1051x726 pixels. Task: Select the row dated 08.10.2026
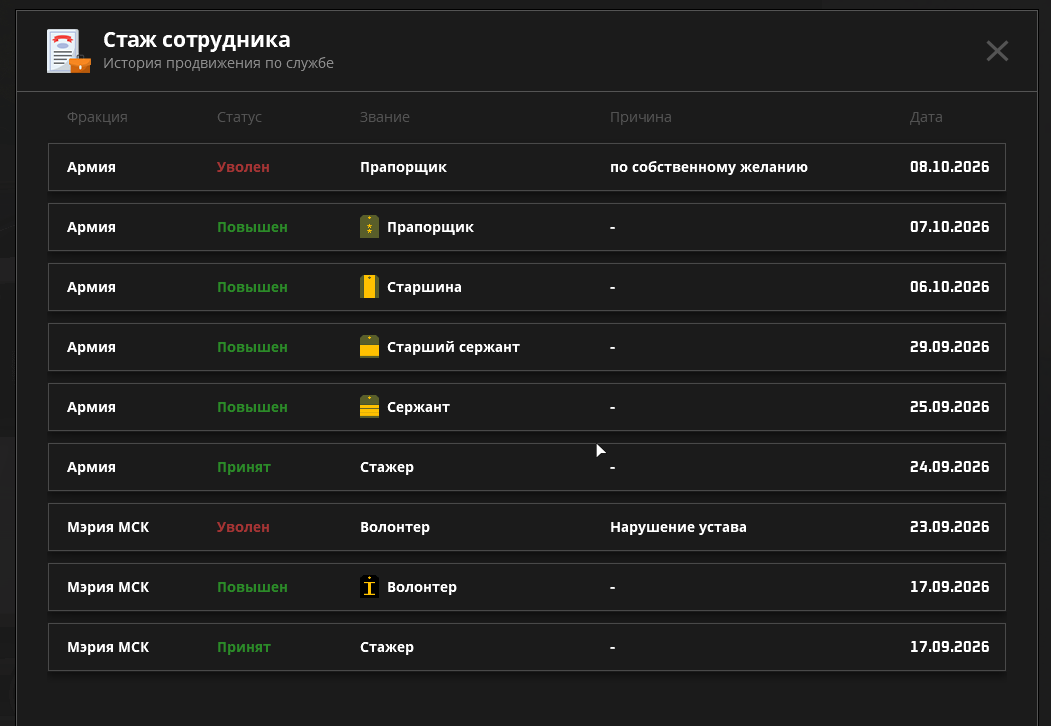[x=527, y=167]
